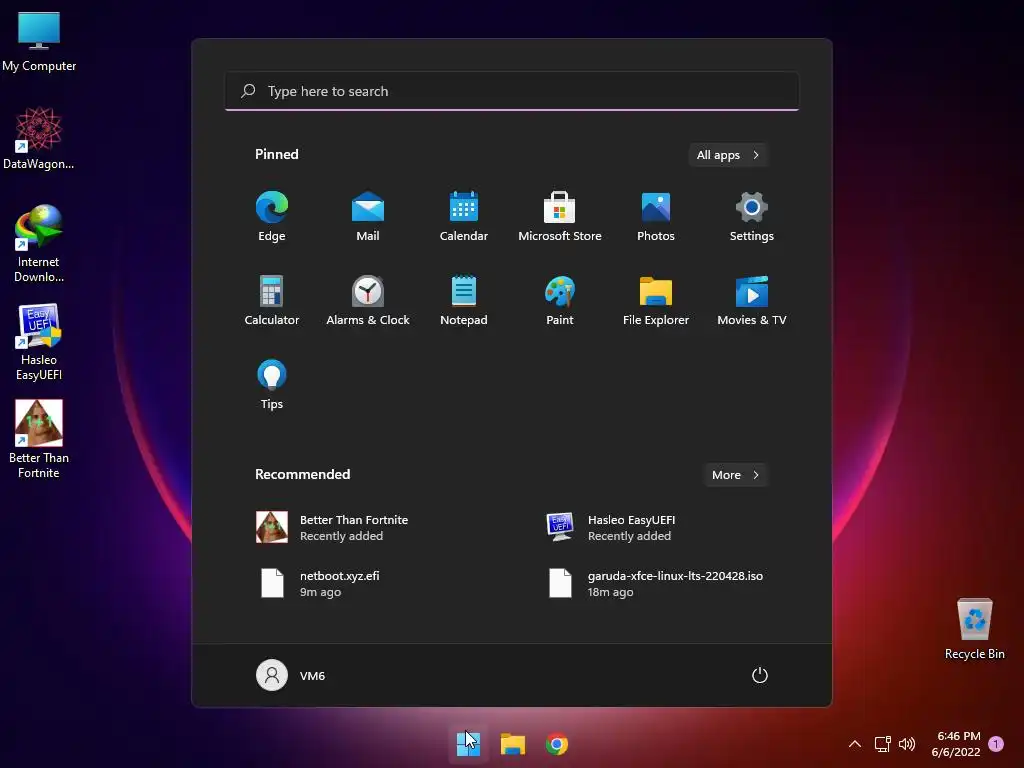
Task: Click the power button in Start menu
Action: (760, 675)
